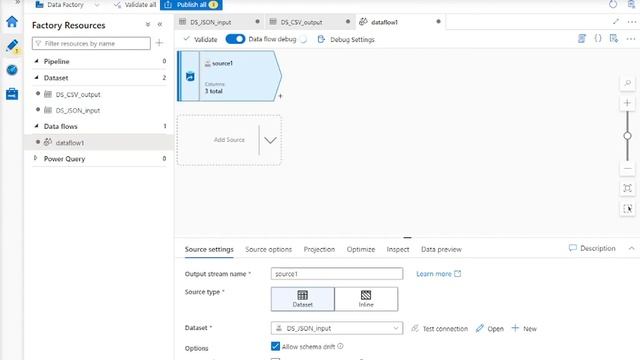Select DS_JSON_input in resource tree

[78, 110]
